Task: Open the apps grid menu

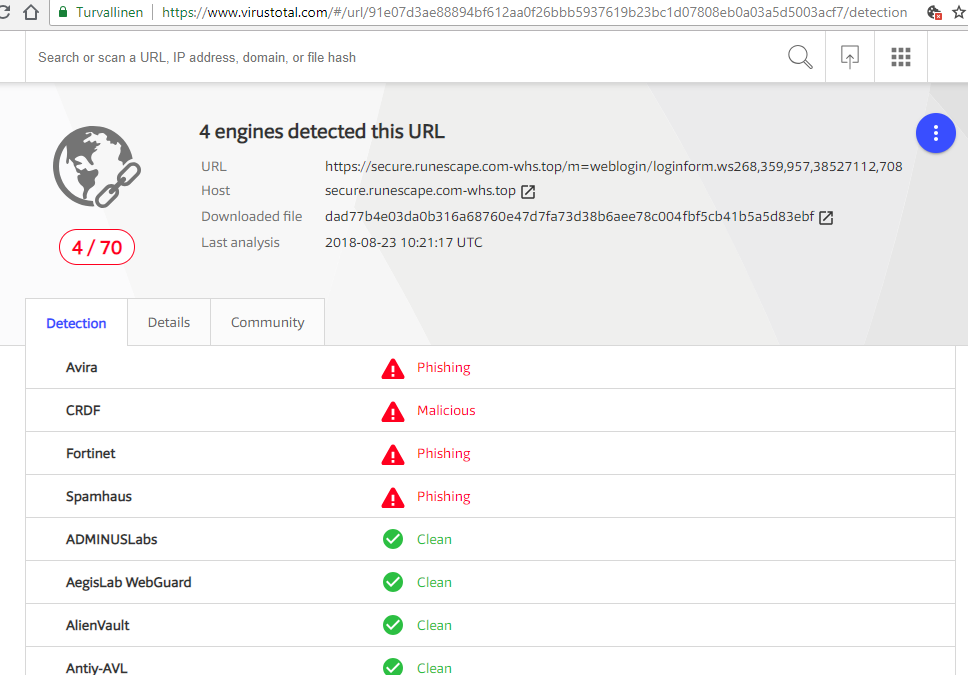Action: click(901, 57)
